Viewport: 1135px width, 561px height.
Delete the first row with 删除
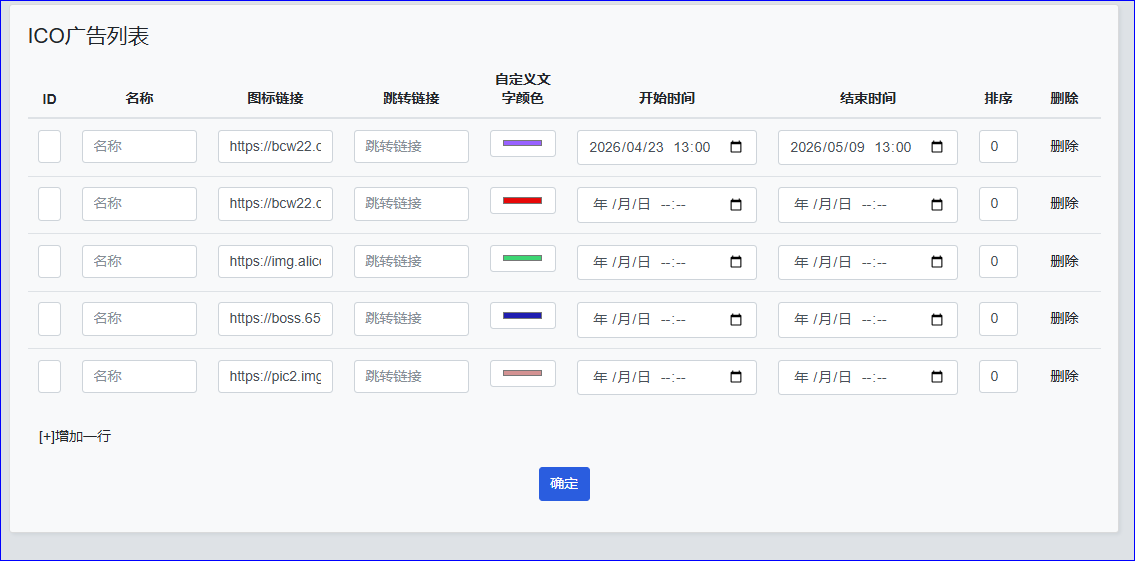[1064, 146]
